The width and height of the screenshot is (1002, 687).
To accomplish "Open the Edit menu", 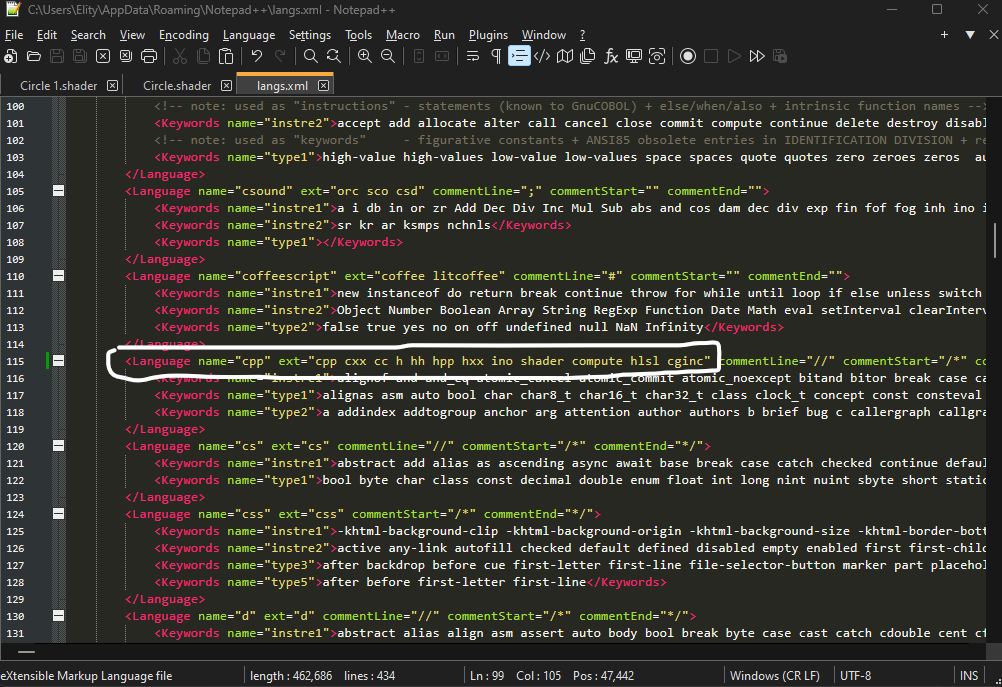I will tap(47, 35).
